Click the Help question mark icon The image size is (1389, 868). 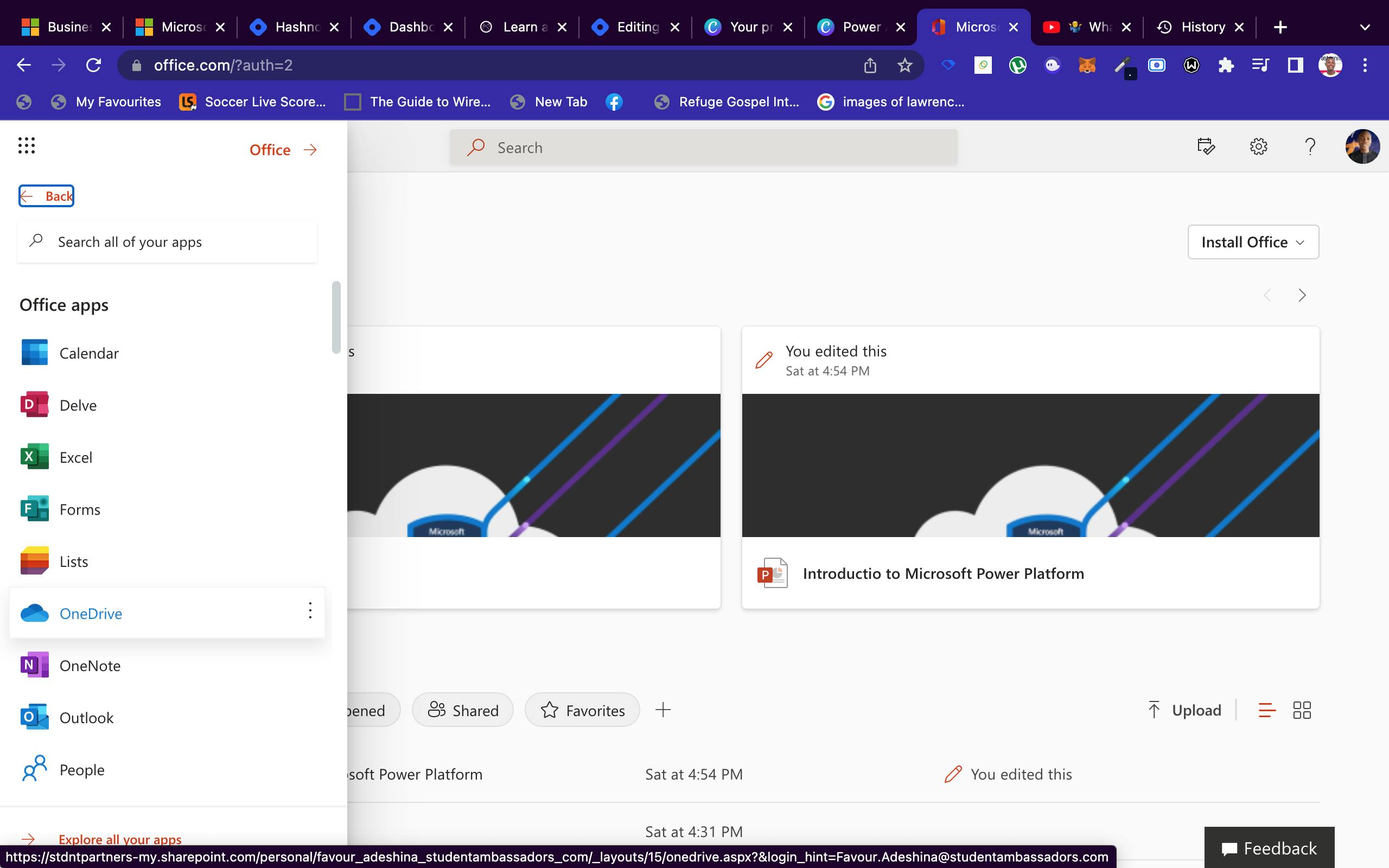tap(1310, 146)
